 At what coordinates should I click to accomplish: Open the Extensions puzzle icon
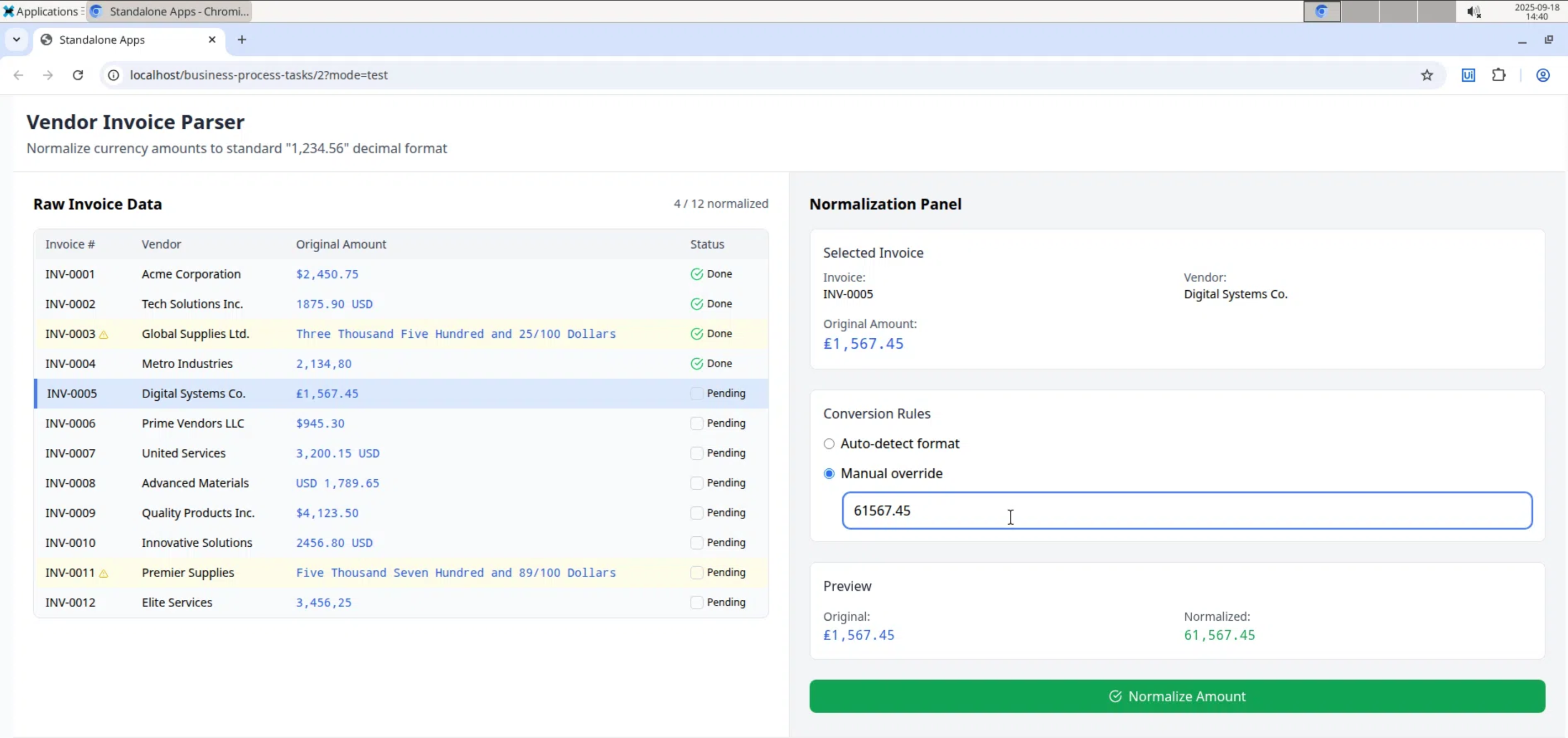pos(1498,75)
